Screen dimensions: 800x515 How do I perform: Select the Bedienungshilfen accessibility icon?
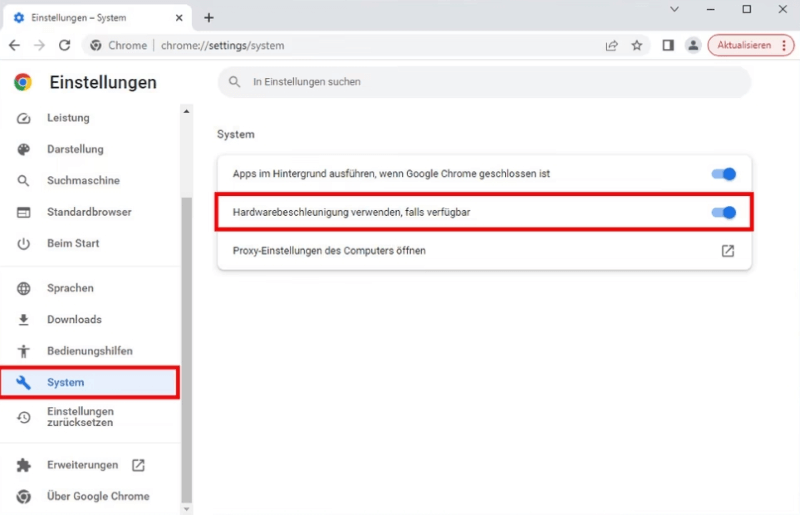(23, 351)
